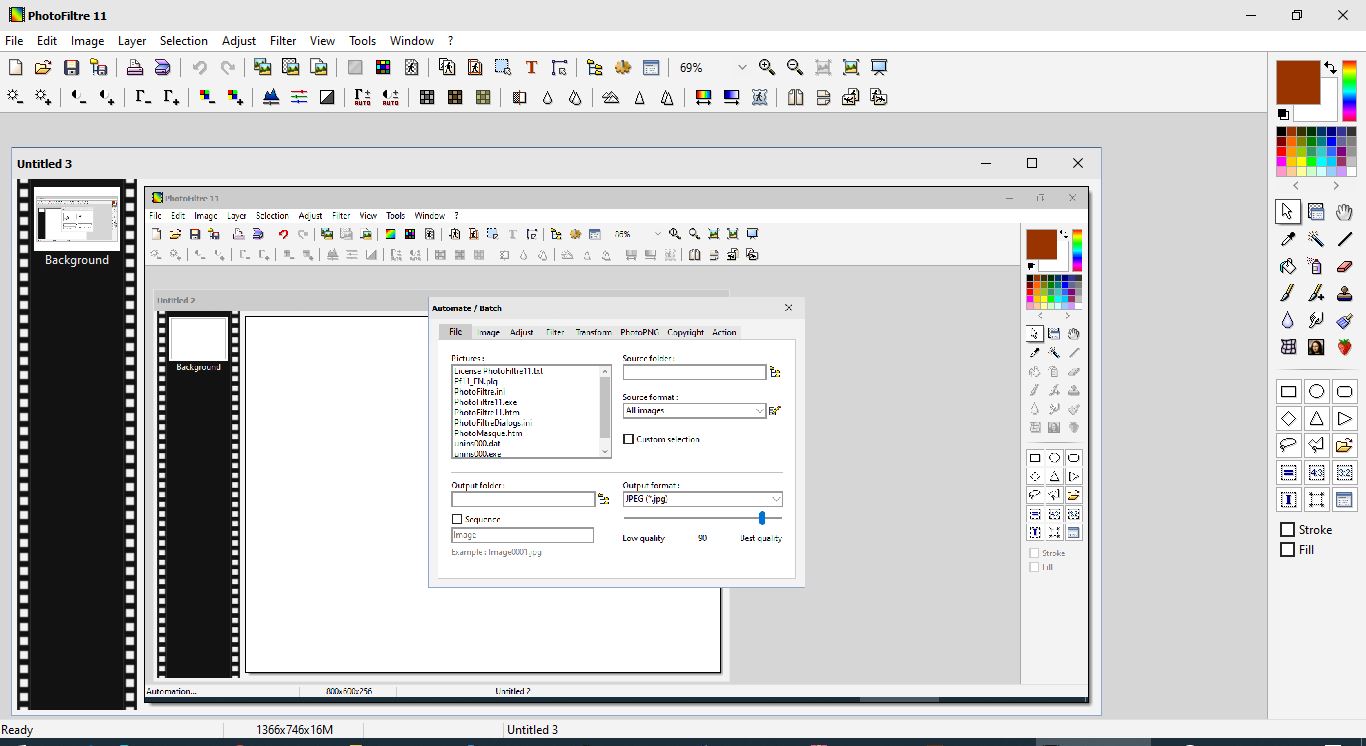Click the Undo arrow icon
The width and height of the screenshot is (1366, 746).
(x=199, y=67)
